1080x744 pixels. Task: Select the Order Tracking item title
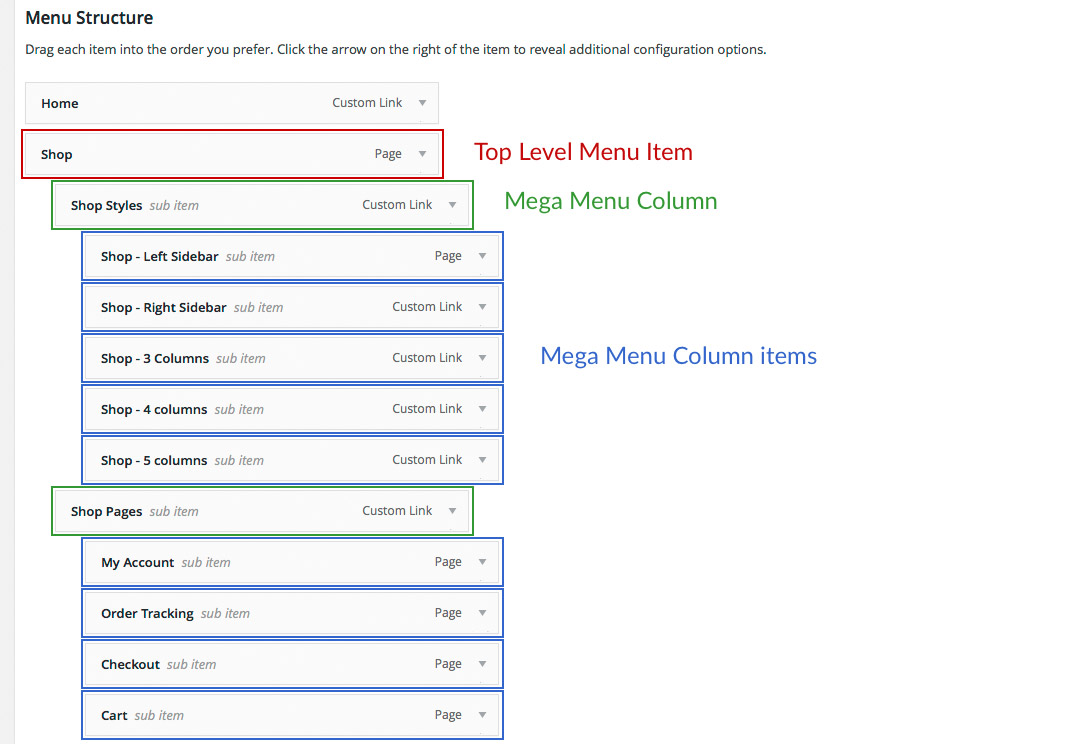coord(147,613)
